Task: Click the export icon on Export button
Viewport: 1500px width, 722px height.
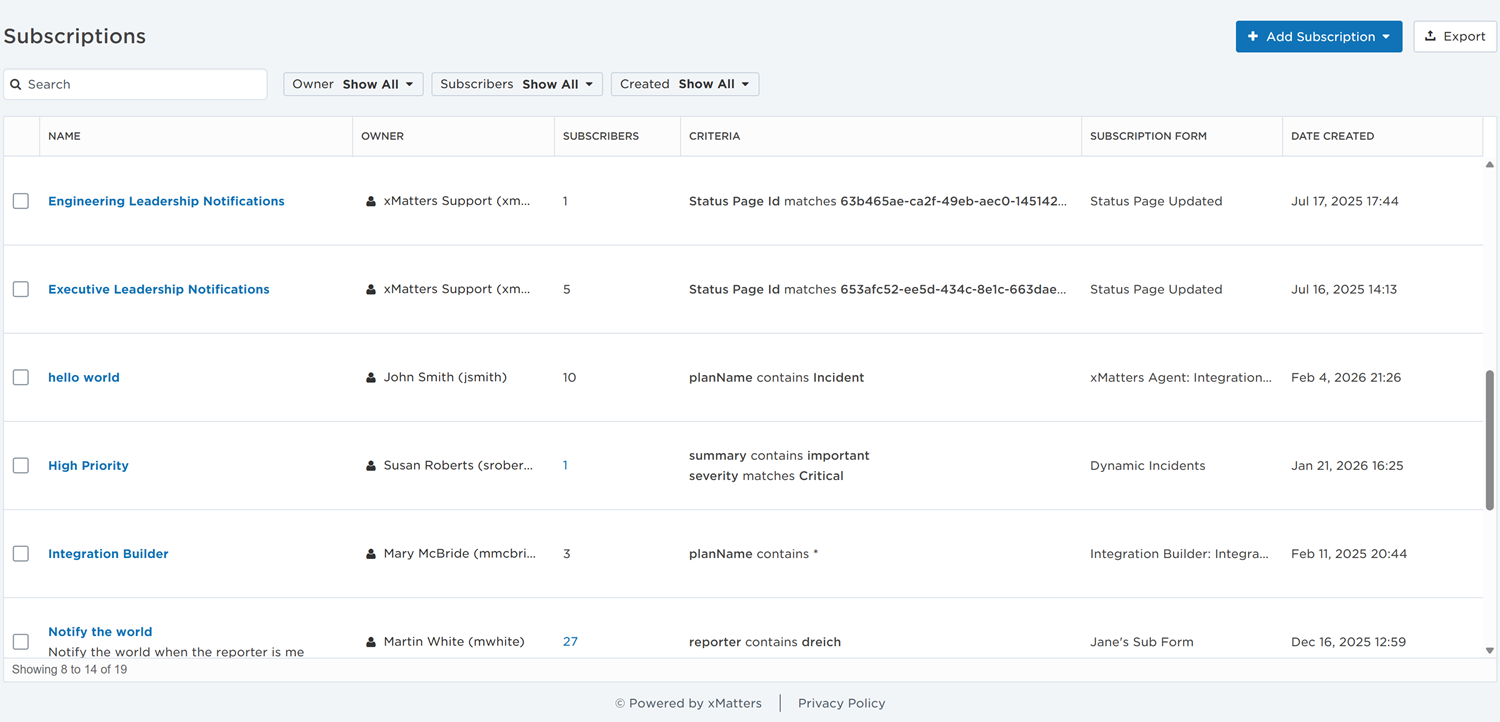Action: click(1430, 36)
